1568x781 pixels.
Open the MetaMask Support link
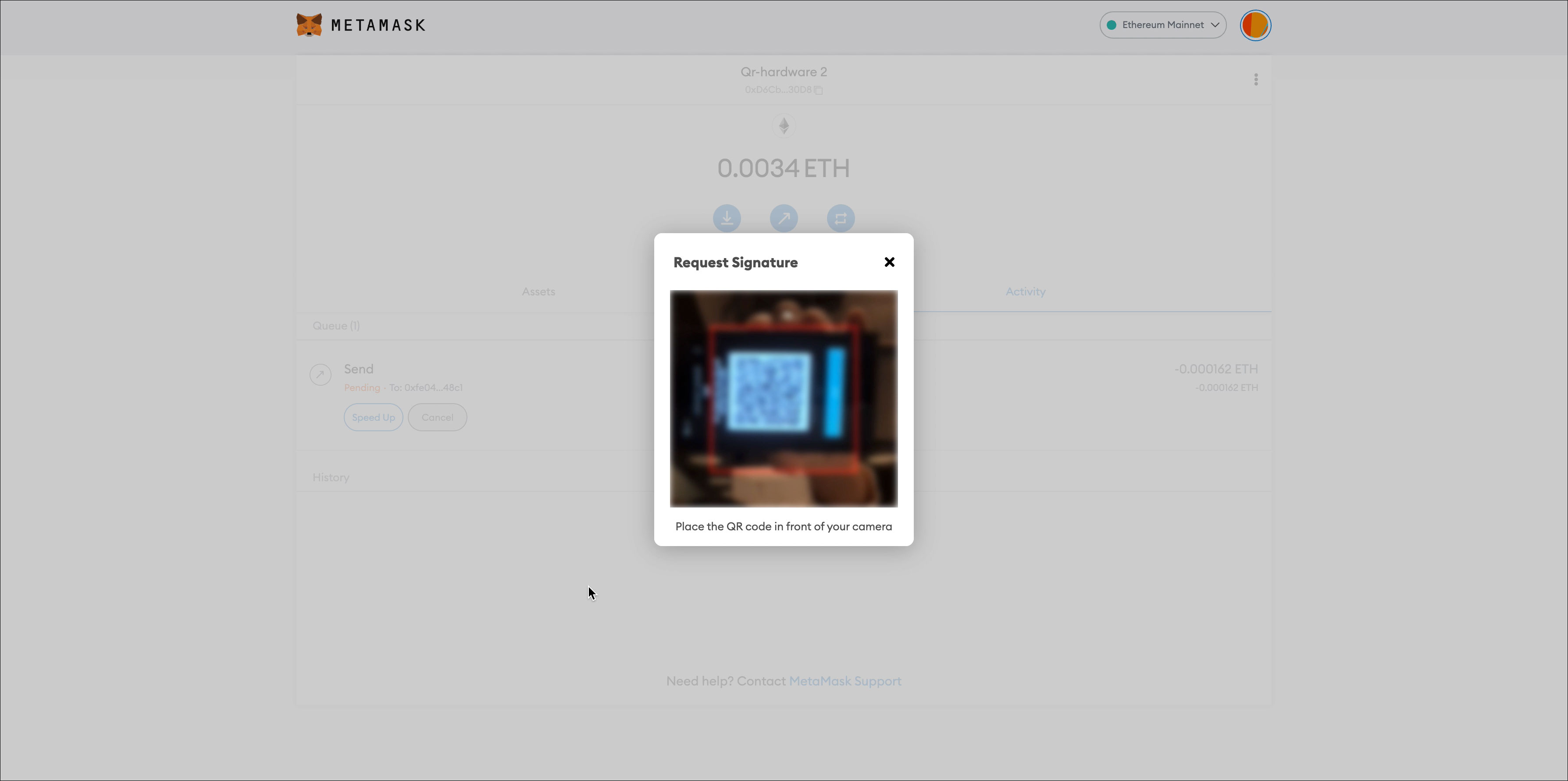pos(845,681)
